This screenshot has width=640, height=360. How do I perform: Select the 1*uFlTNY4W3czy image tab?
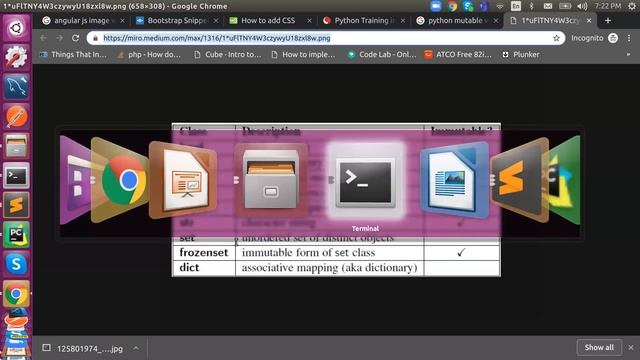point(549,20)
